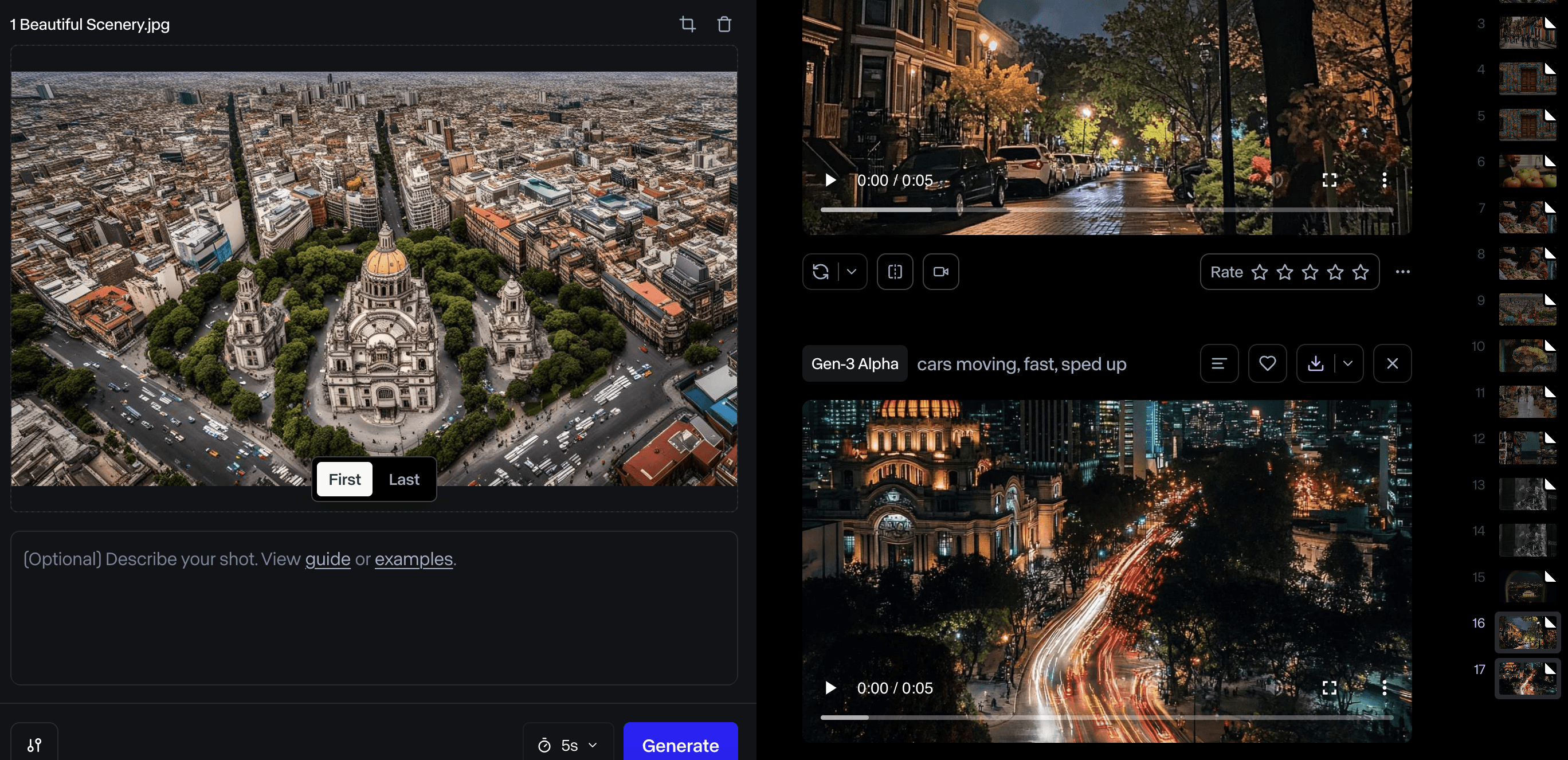
Task: Rate the video five stars
Action: point(1361,272)
